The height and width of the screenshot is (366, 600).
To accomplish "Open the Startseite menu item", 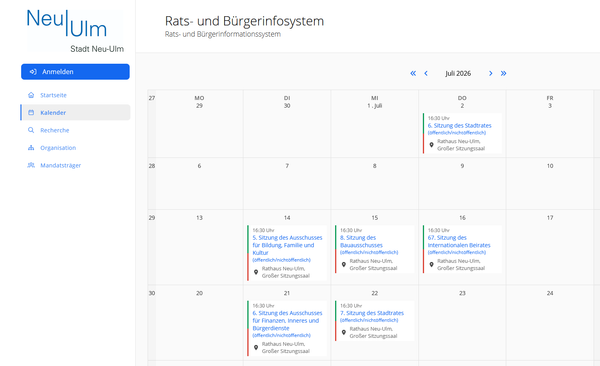I will (53, 95).
